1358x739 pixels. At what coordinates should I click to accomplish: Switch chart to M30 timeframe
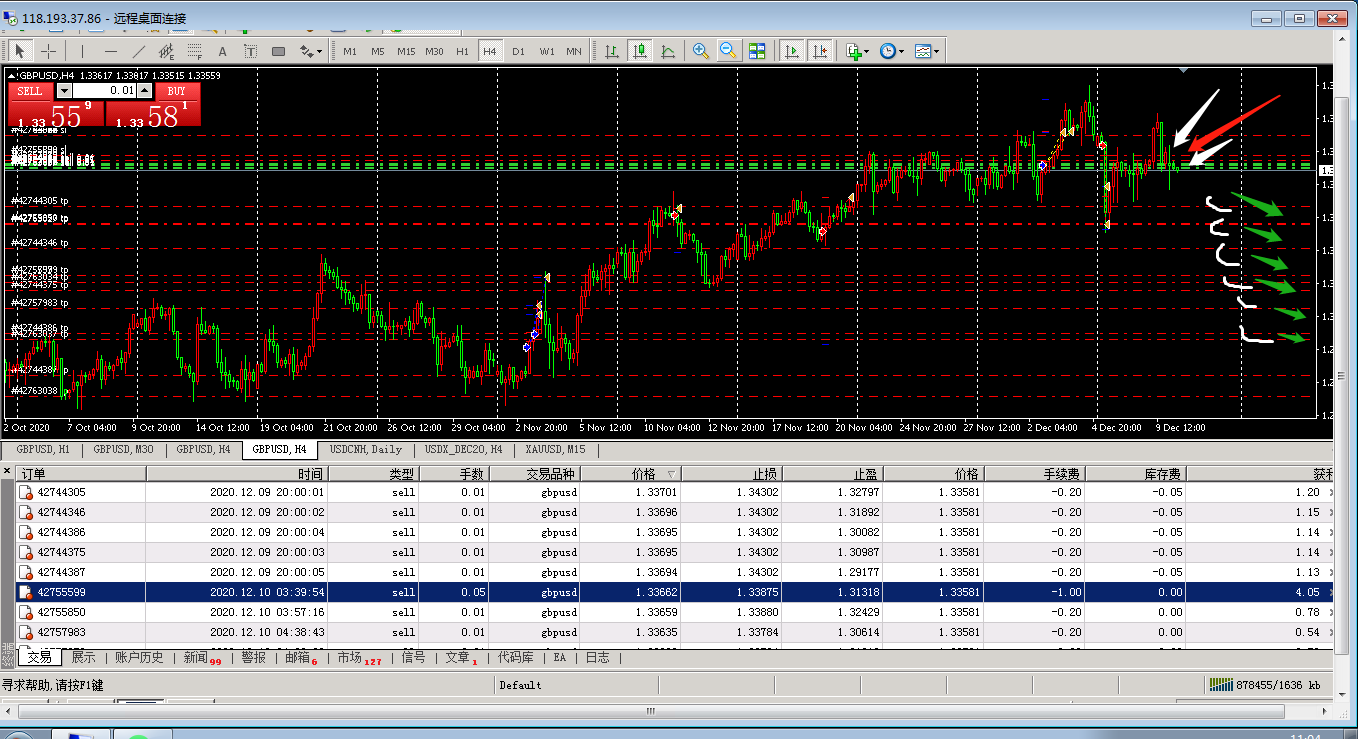(434, 51)
